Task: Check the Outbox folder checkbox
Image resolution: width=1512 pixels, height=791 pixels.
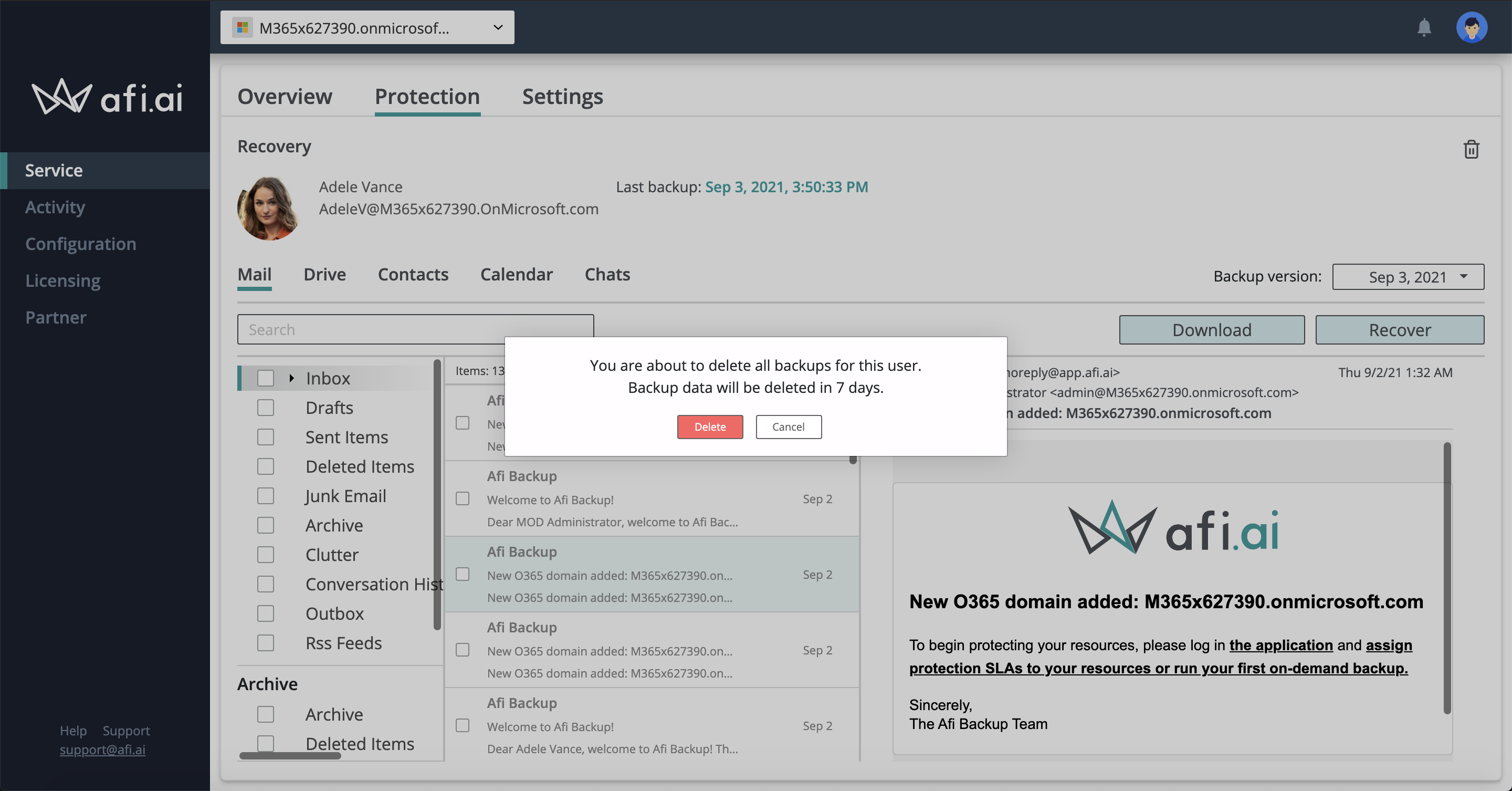Action: [x=265, y=613]
